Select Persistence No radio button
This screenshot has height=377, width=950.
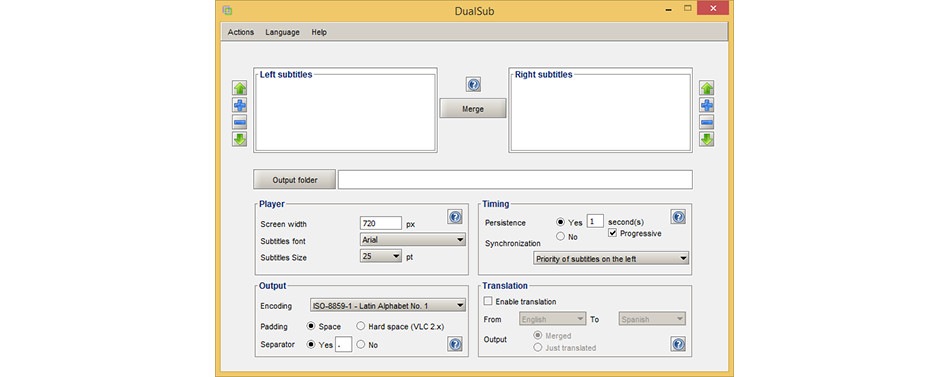coord(560,236)
